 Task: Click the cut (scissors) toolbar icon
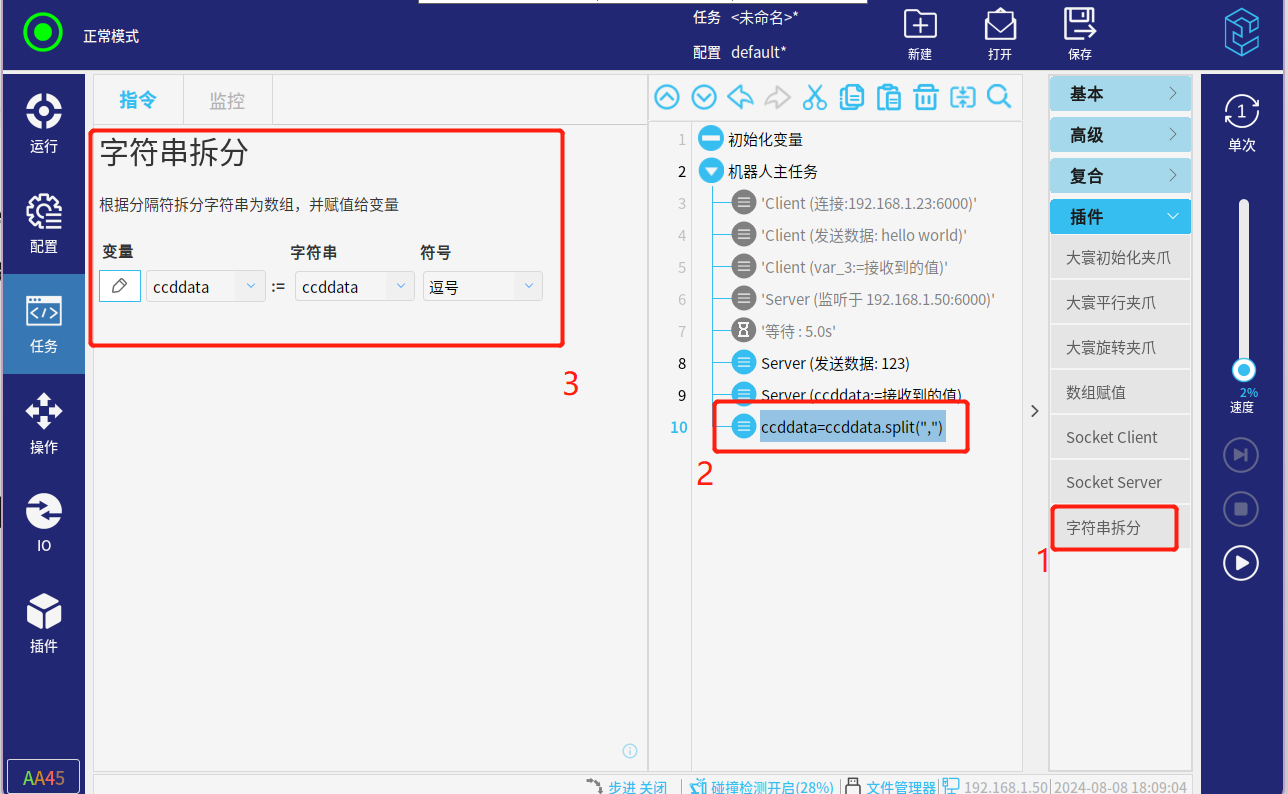click(x=814, y=97)
